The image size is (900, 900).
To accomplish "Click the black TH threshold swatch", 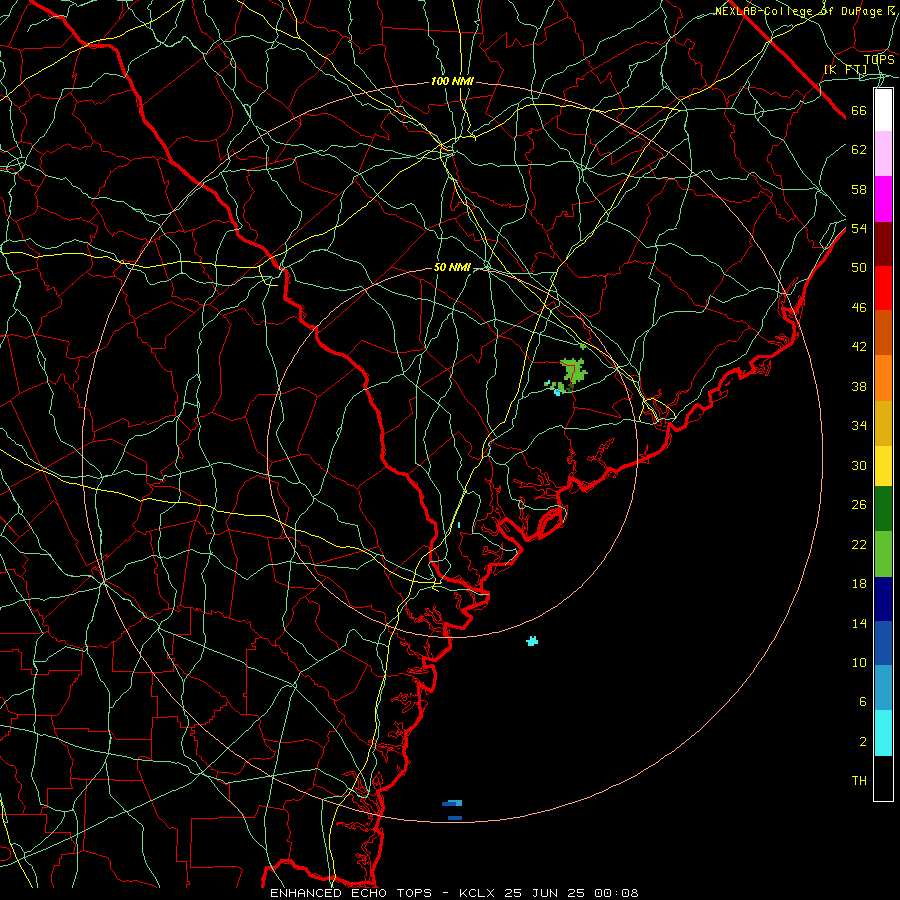I will [x=883, y=778].
